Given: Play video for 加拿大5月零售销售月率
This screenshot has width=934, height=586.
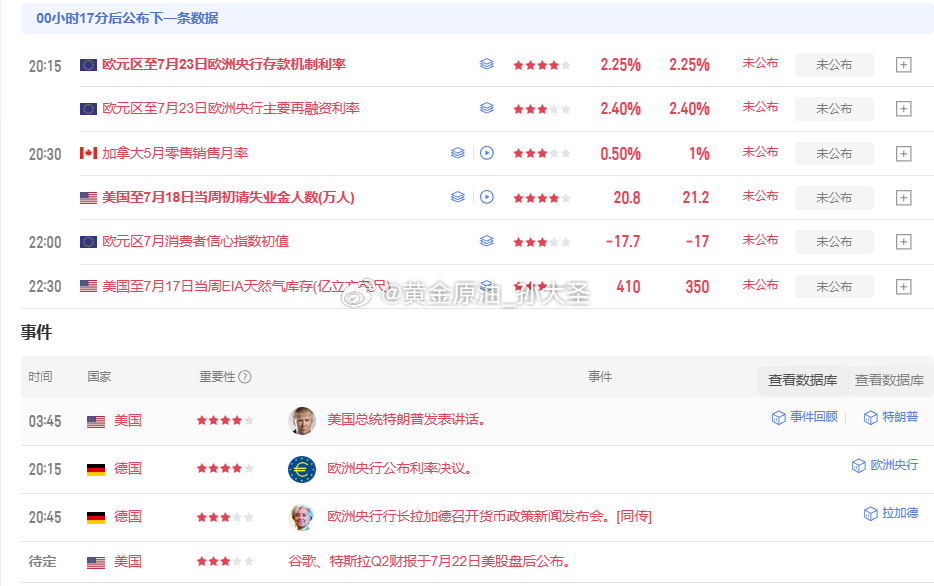Looking at the screenshot, I should pyautogui.click(x=487, y=153).
